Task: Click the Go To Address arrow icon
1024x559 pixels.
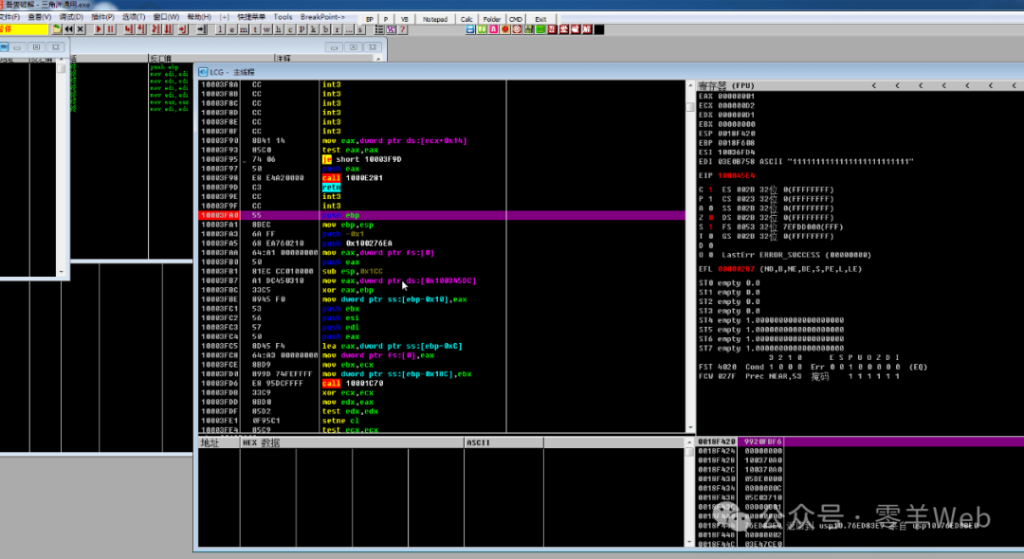Action: click(x=202, y=29)
